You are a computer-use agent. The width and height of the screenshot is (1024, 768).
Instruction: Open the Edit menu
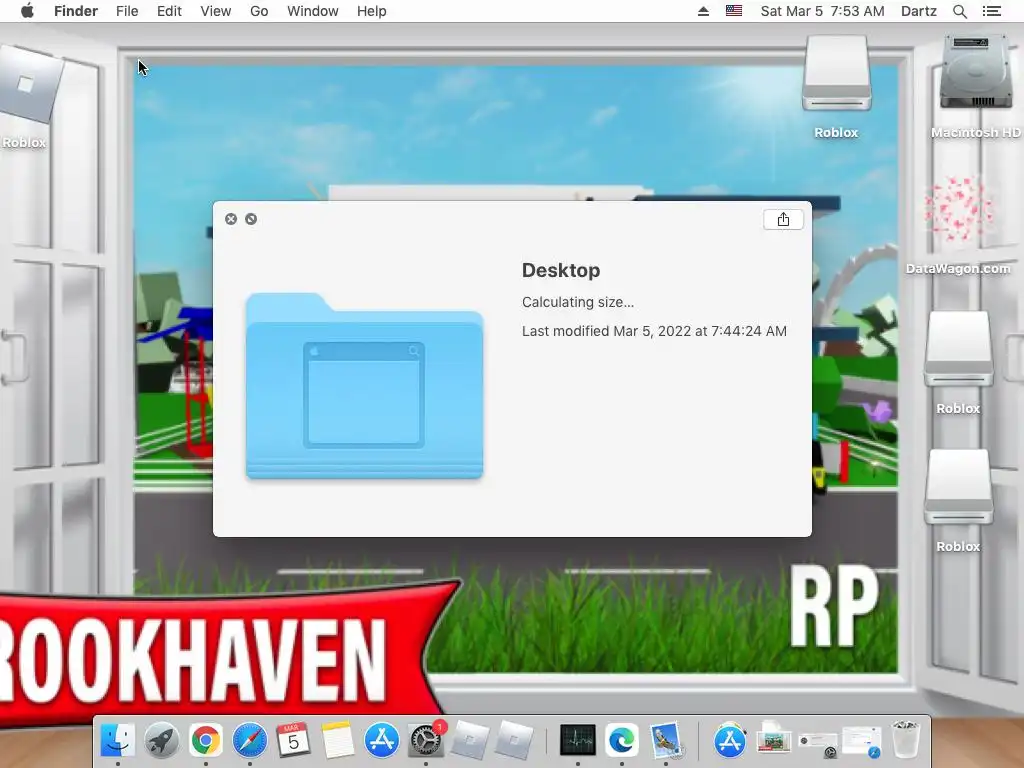point(169,11)
